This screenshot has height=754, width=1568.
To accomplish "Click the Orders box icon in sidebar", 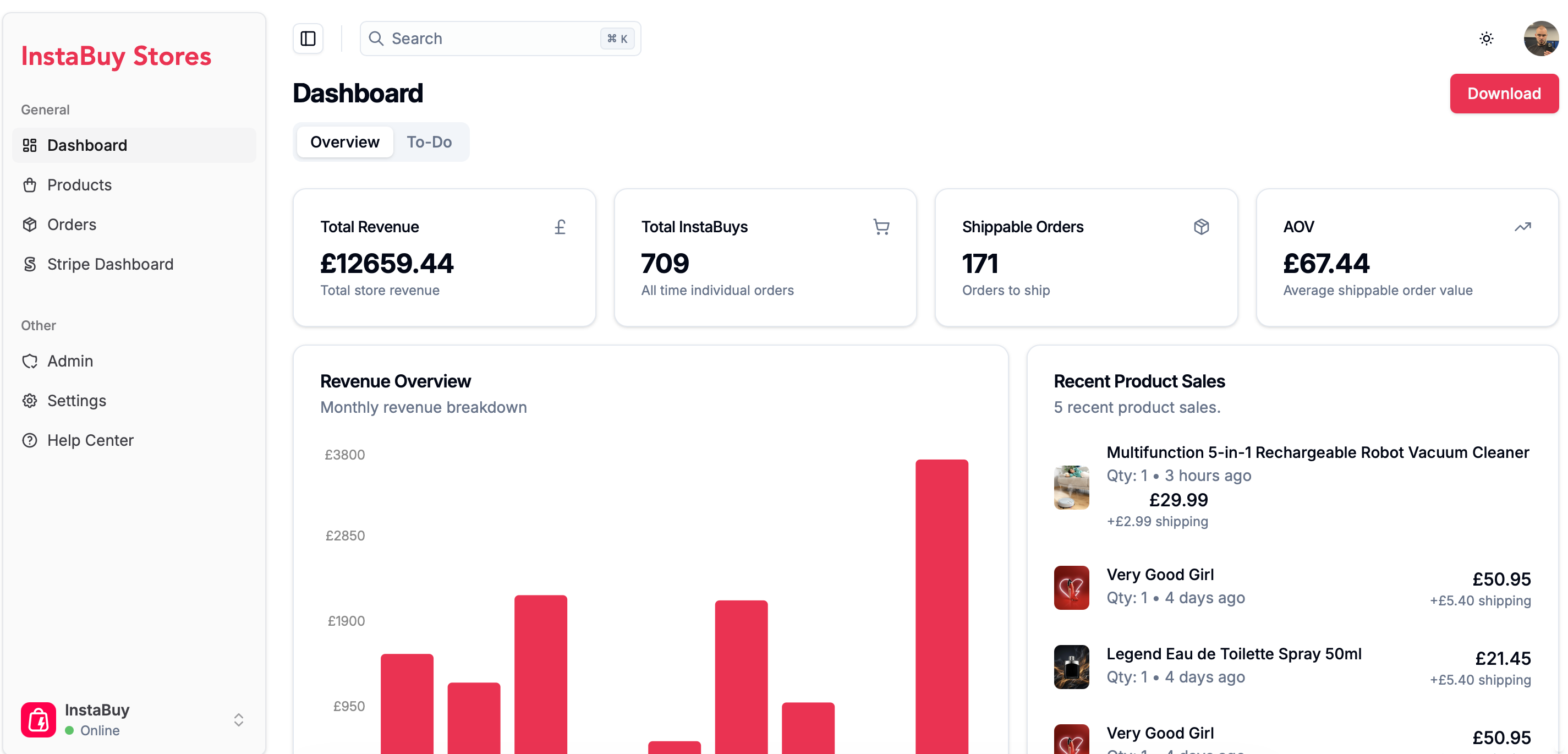I will pos(30,225).
